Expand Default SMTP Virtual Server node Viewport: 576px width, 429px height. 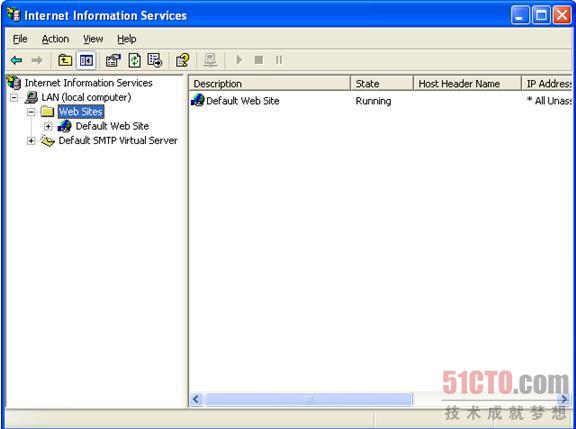tap(31, 141)
